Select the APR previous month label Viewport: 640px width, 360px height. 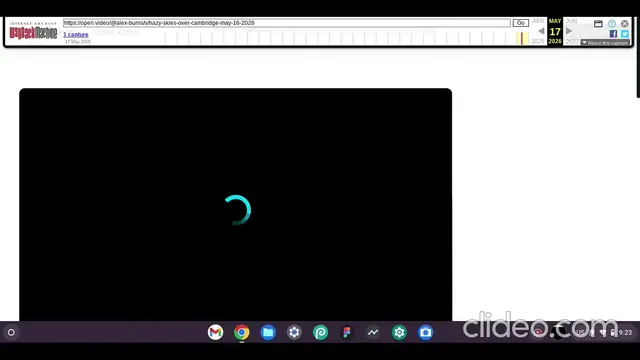[x=538, y=21]
